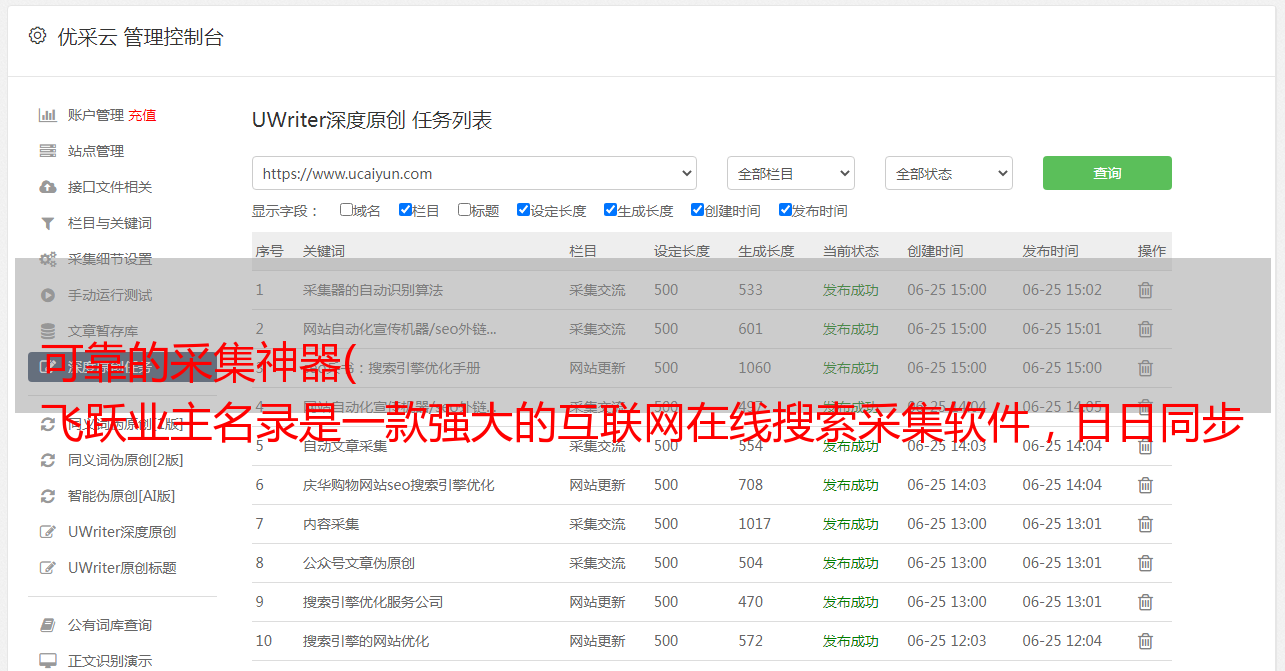Image resolution: width=1285 pixels, height=671 pixels.
Task: Click trash icon for row 10 搜索引擎的网站优化
Action: tap(1145, 641)
